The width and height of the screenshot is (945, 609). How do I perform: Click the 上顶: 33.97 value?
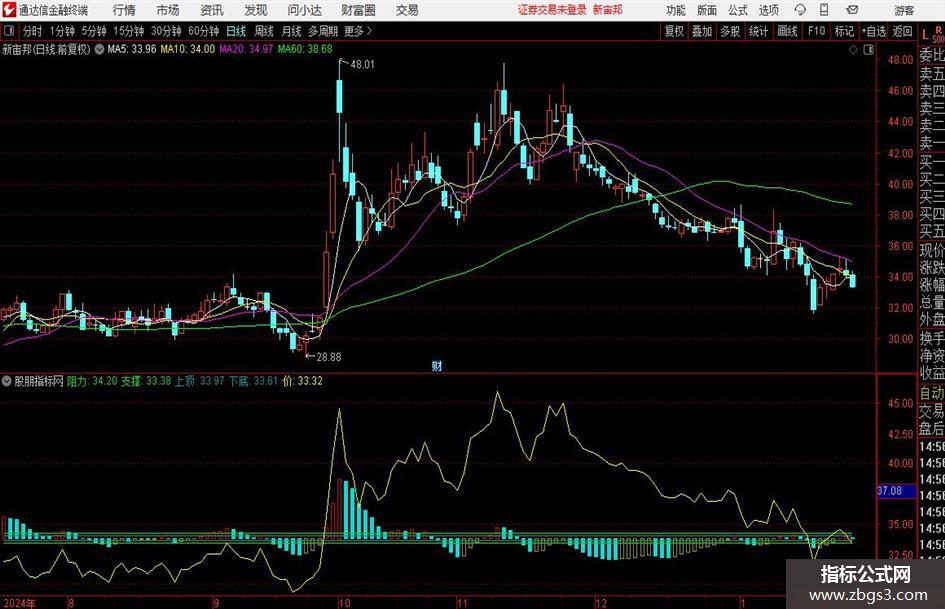[x=199, y=381]
